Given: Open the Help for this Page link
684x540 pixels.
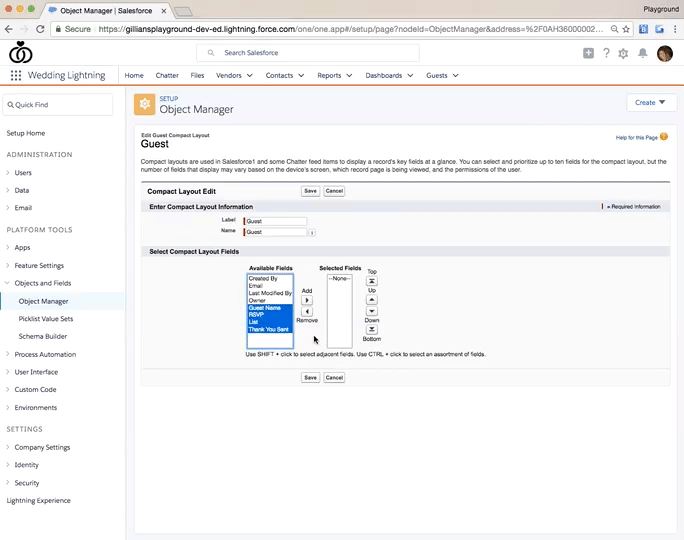Looking at the screenshot, I should tap(636, 137).
